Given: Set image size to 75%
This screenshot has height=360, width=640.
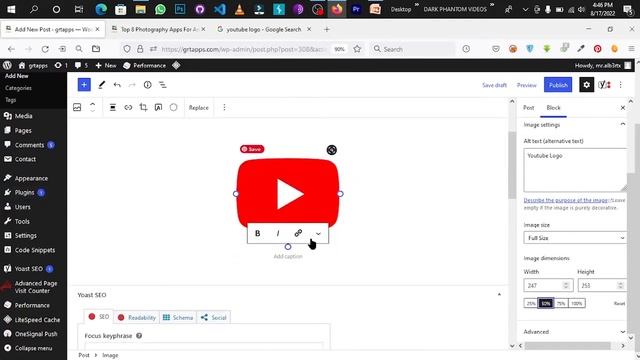Looking at the screenshot, I should pyautogui.click(x=561, y=303).
